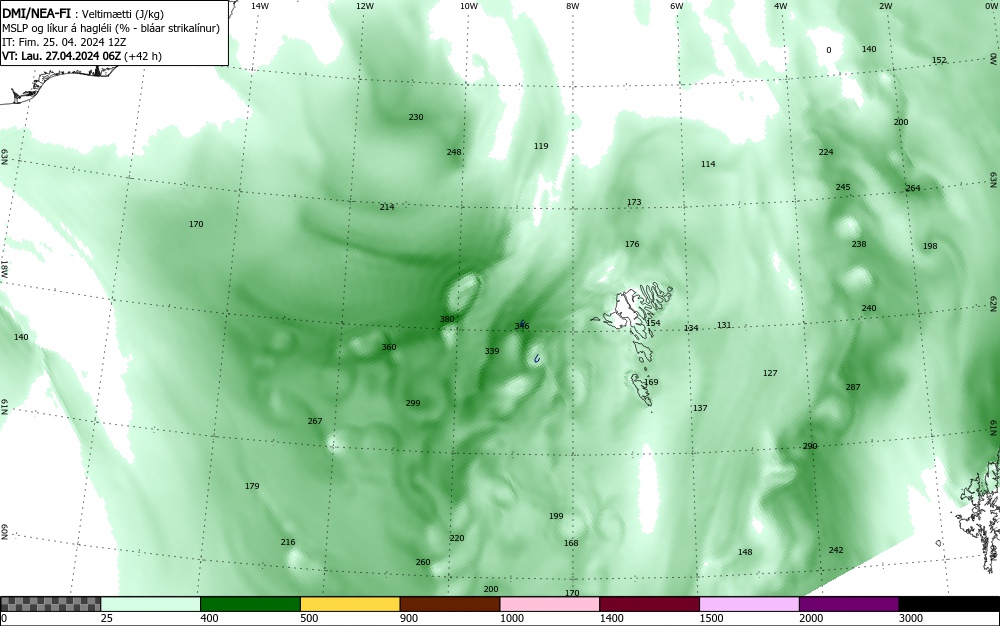Click the 10W longitude label

click(x=469, y=6)
